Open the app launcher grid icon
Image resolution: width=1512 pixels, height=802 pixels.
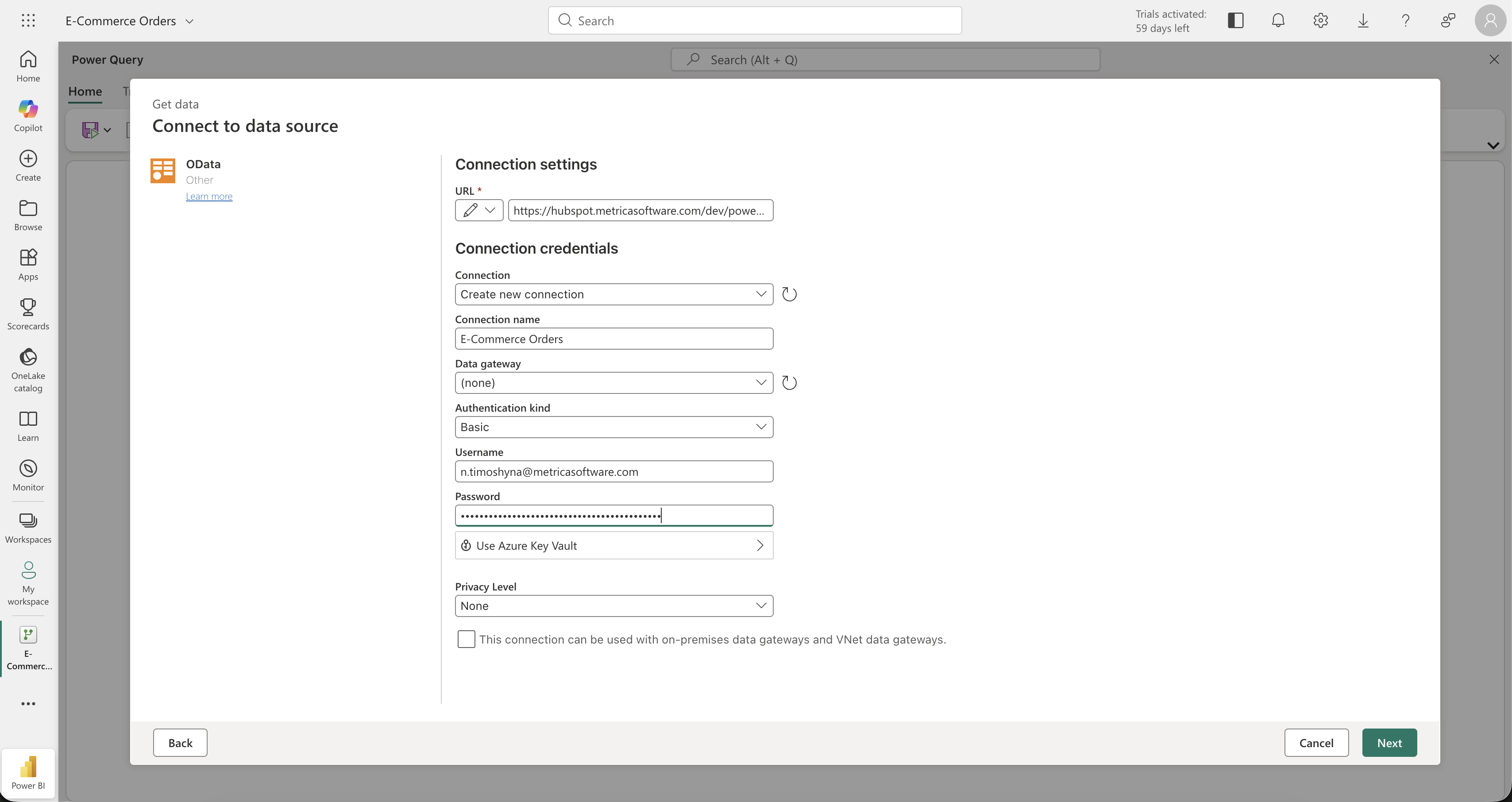28,20
